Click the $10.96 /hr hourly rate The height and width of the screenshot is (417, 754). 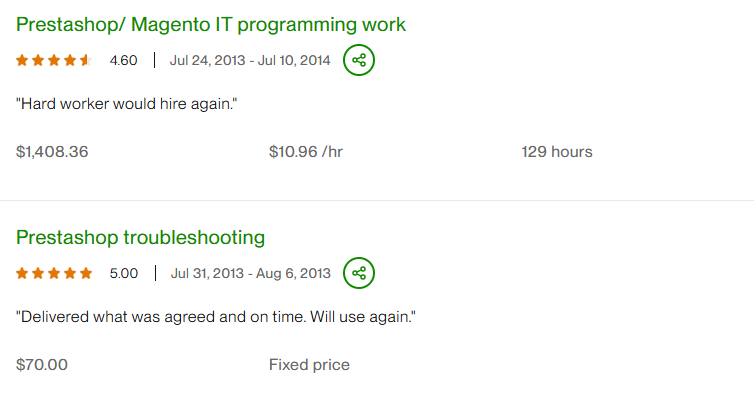pos(306,152)
